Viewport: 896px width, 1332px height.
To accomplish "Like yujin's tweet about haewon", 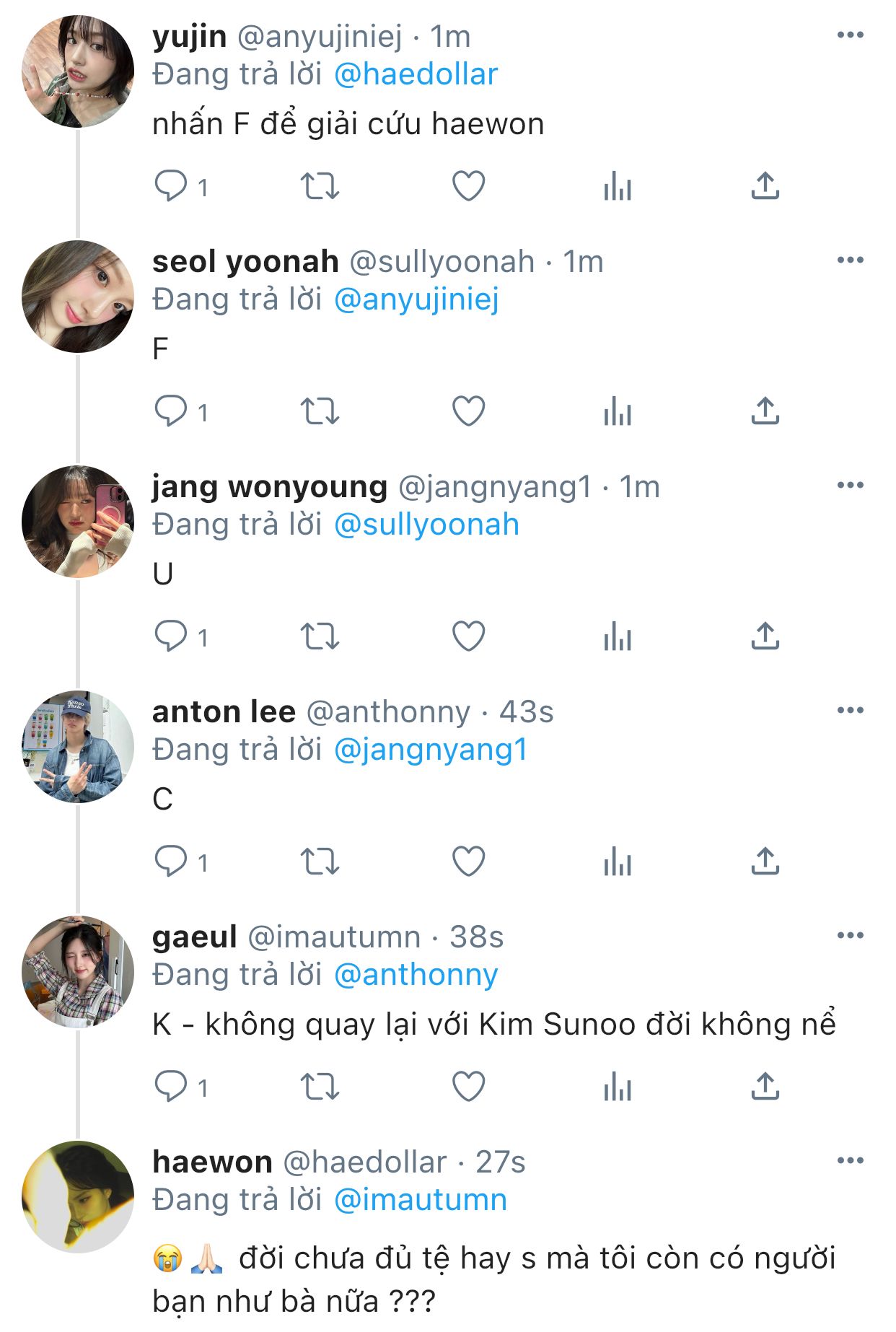I will [468, 186].
